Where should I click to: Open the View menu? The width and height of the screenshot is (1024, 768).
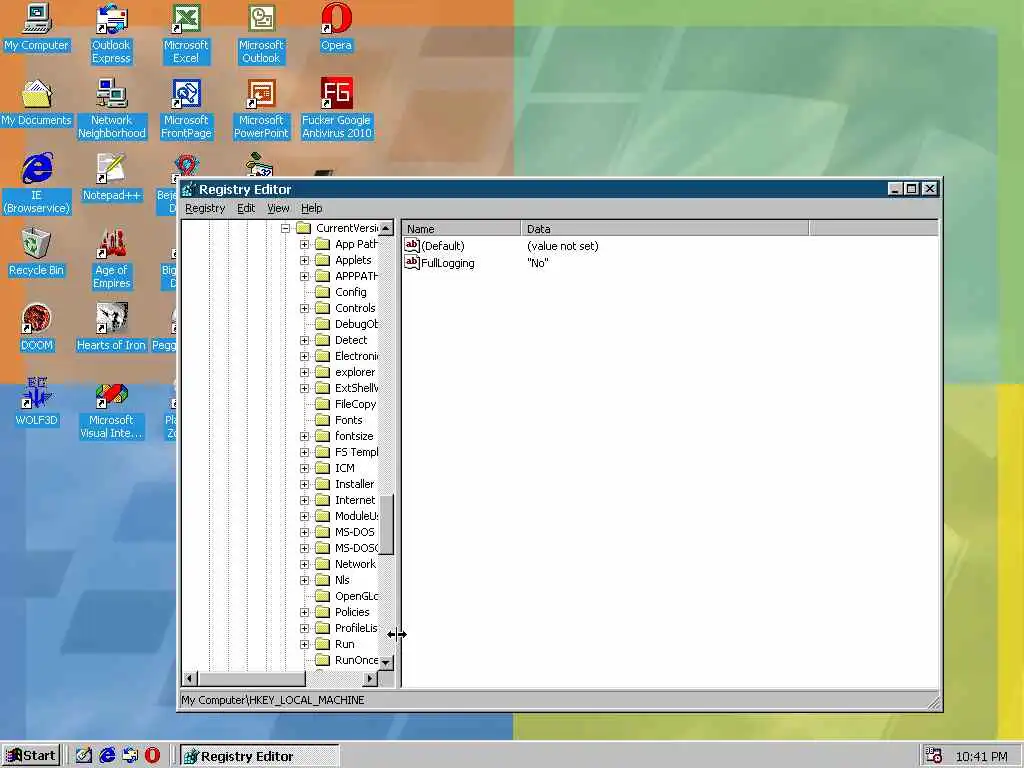click(278, 208)
